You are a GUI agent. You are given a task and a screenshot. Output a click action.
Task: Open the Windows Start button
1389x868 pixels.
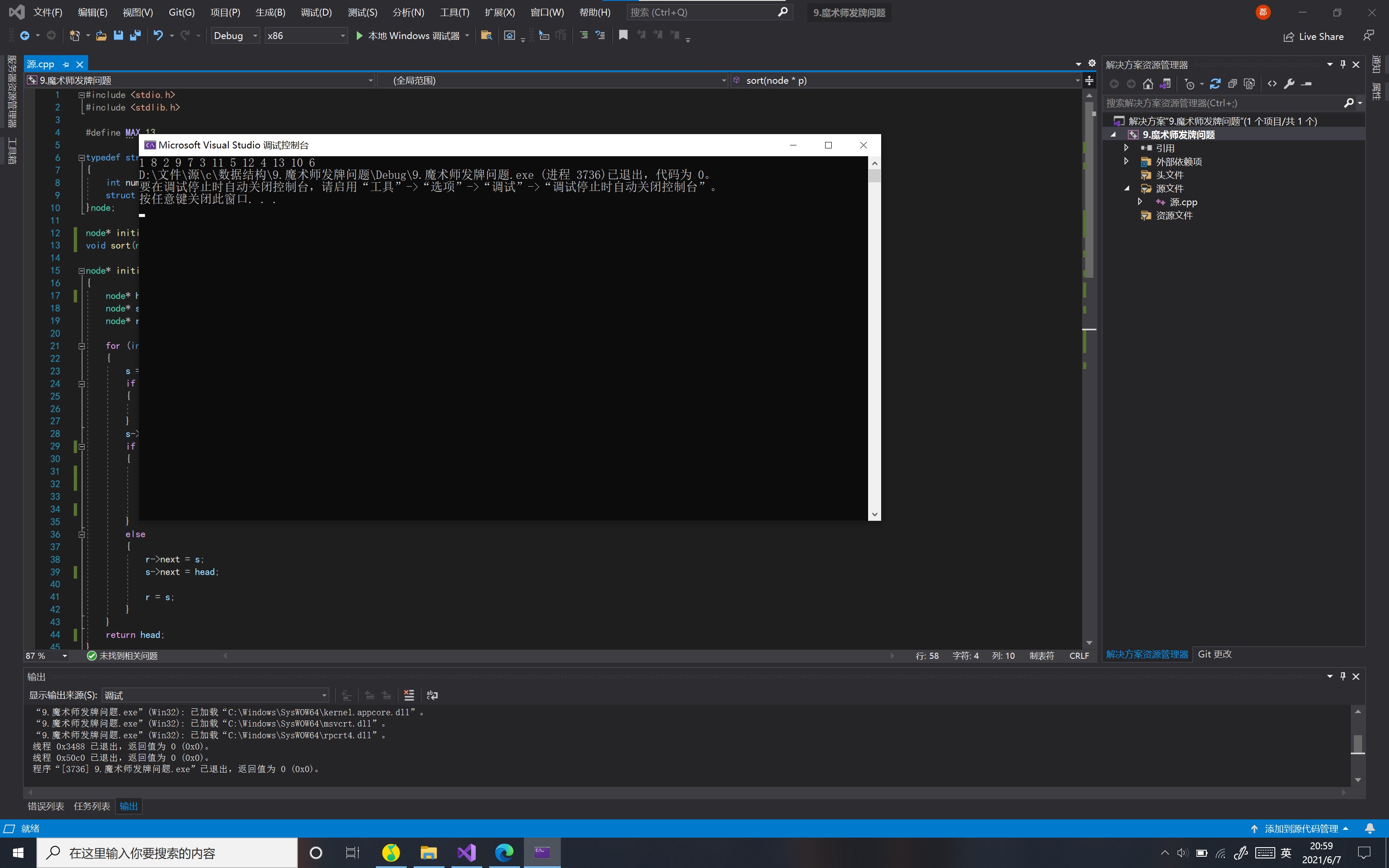(18, 852)
